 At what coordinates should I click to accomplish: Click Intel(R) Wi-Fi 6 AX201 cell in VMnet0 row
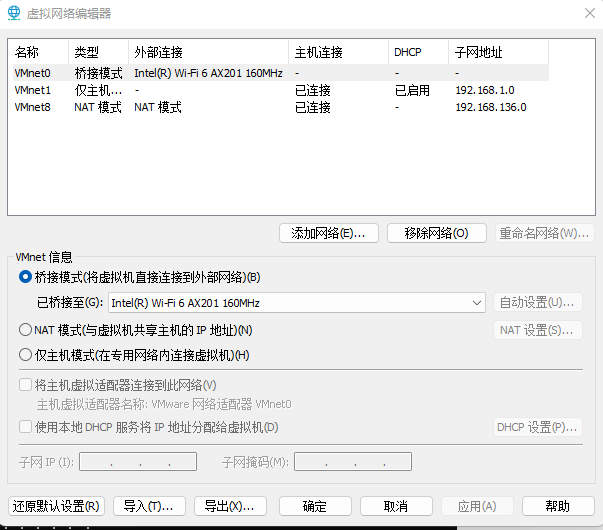[x=208, y=73]
